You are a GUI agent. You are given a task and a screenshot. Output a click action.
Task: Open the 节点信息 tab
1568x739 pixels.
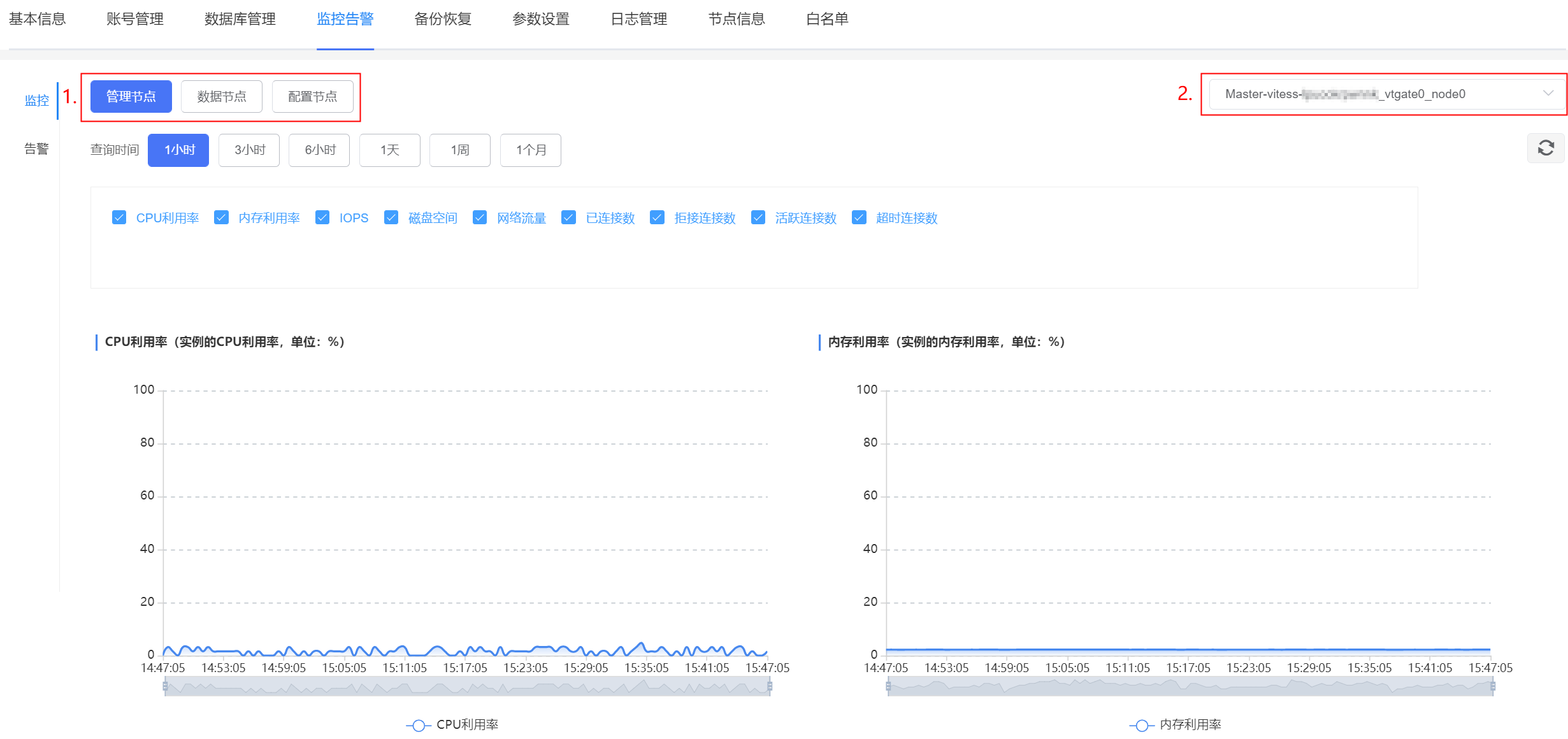pyautogui.click(x=737, y=19)
